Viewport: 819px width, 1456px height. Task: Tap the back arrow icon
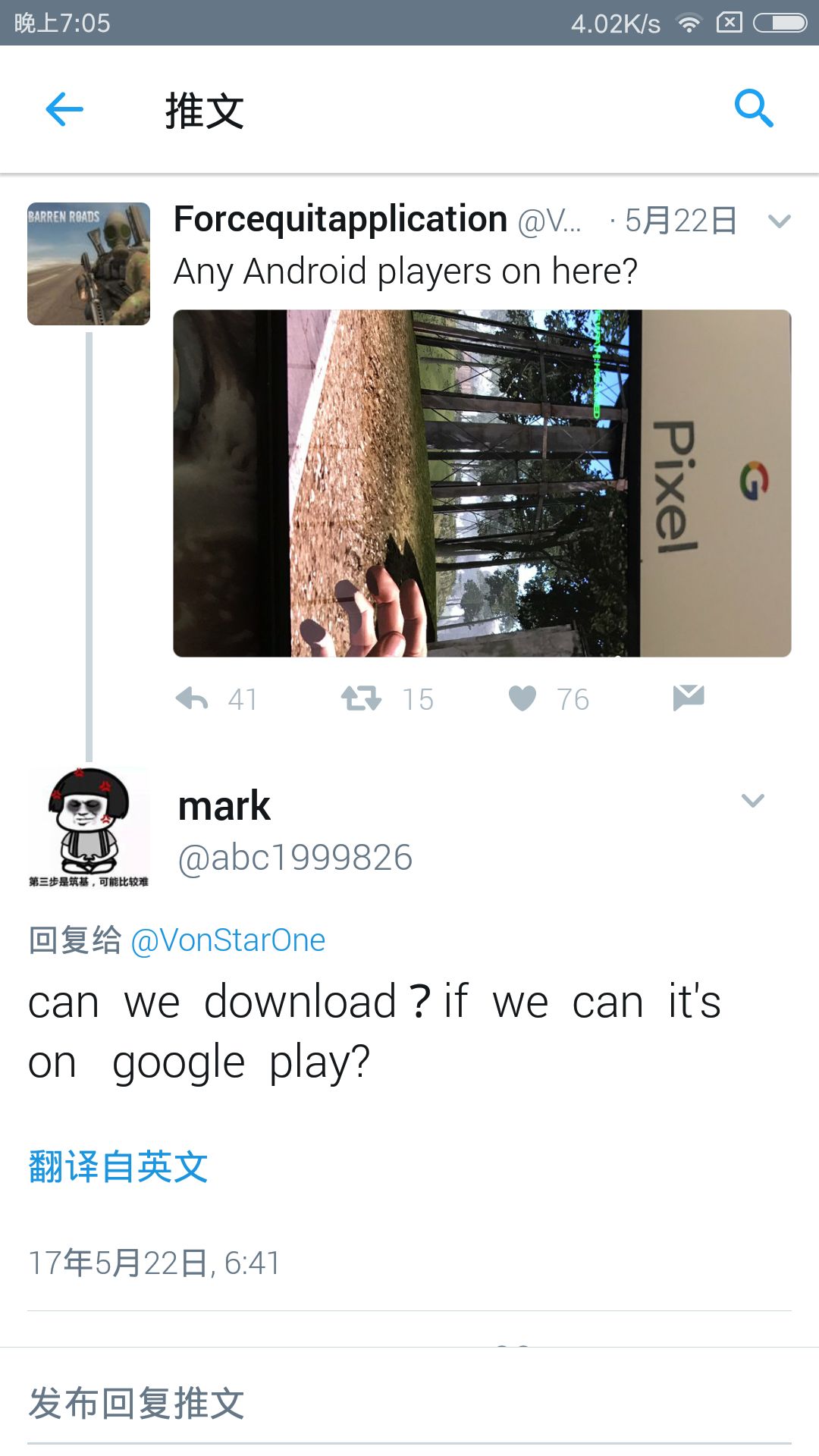click(64, 109)
